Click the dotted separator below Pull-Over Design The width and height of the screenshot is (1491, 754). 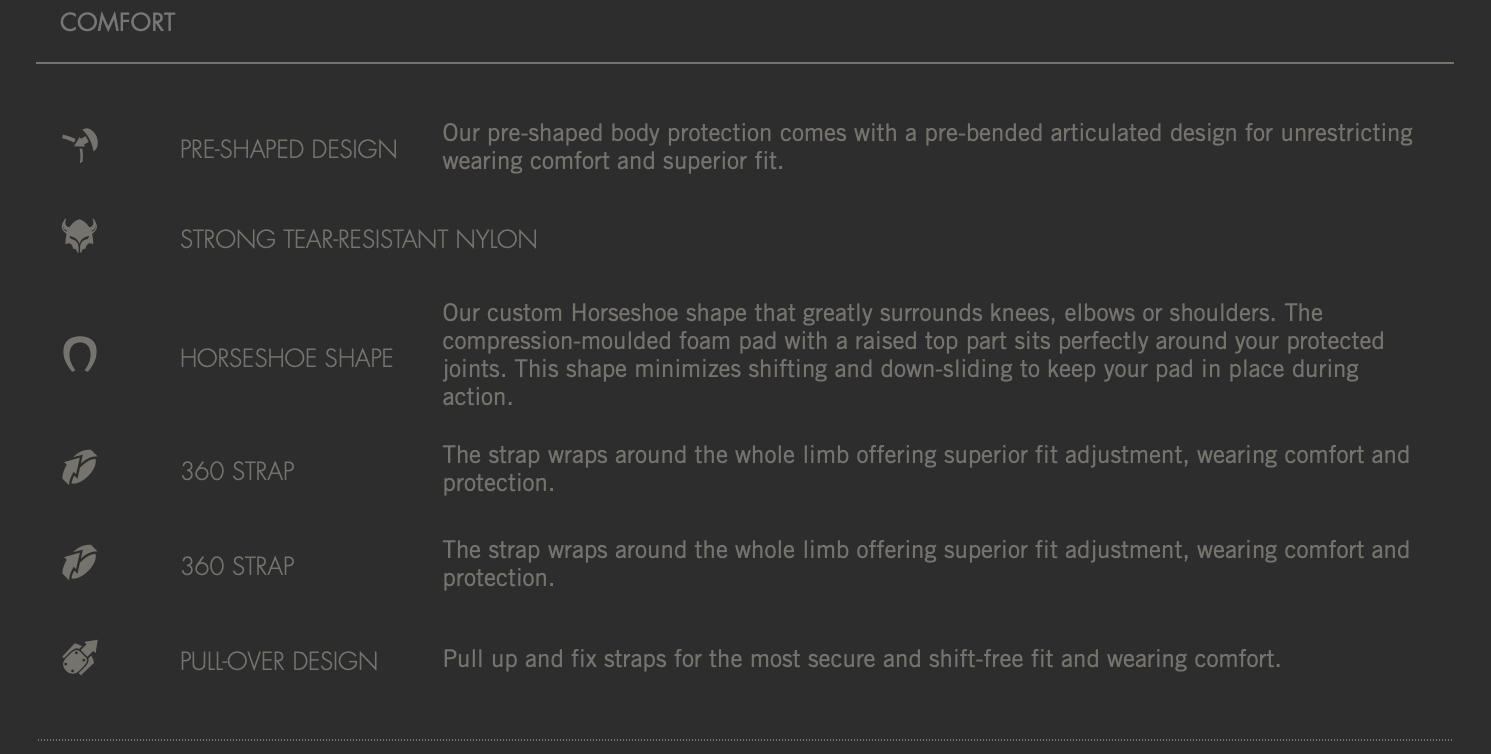(x=745, y=740)
